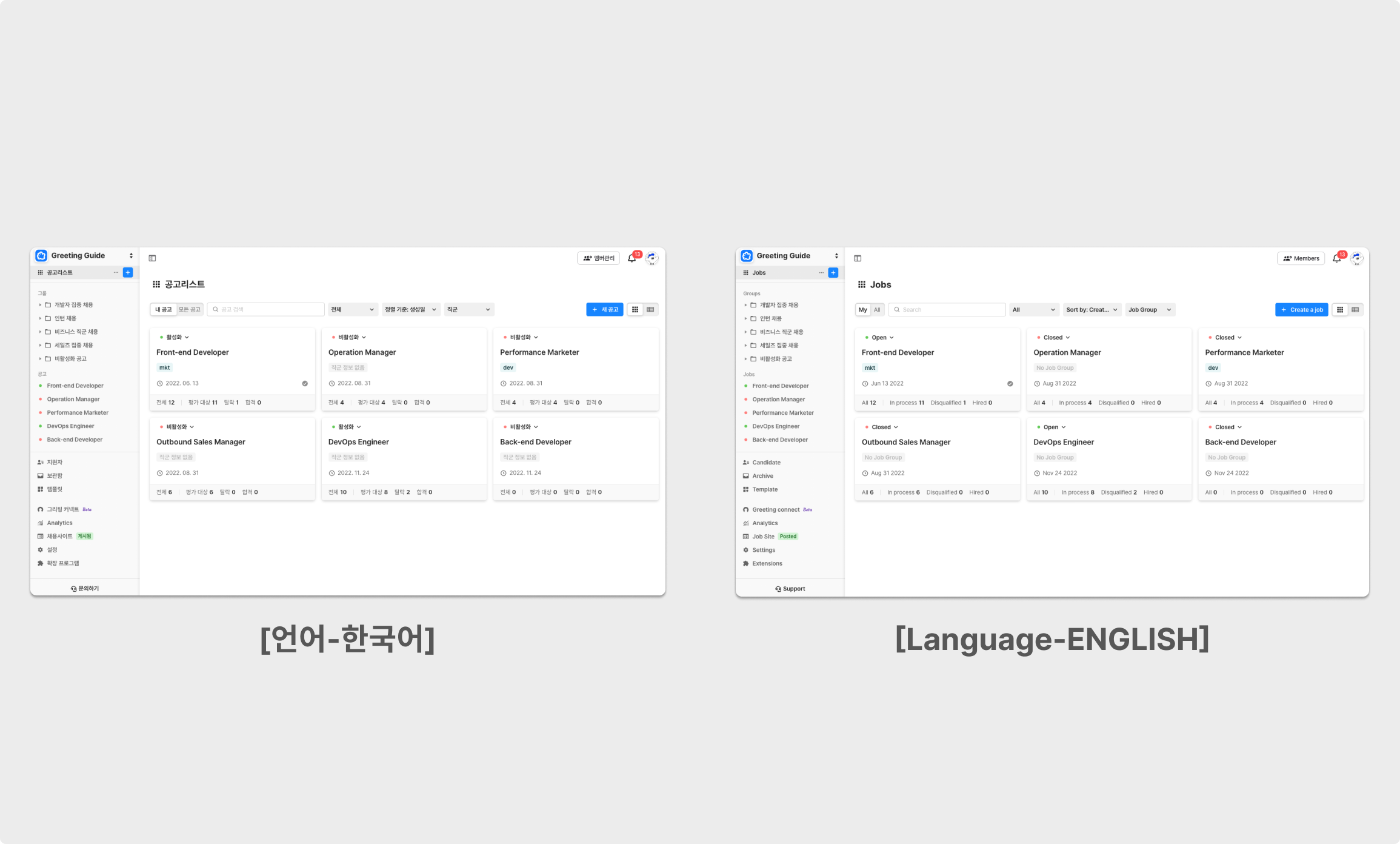Viewport: 1400px width, 844px height.
Task: Switch English panel to list view
Action: (1355, 310)
